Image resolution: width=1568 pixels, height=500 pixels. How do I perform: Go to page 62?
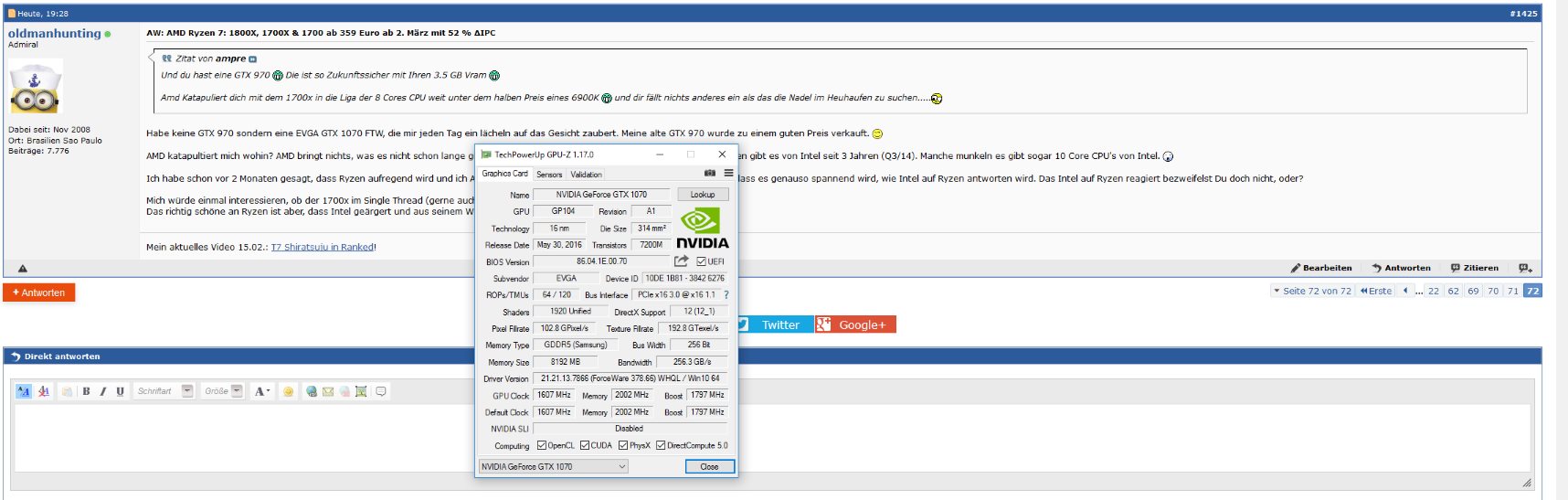coord(1453,291)
